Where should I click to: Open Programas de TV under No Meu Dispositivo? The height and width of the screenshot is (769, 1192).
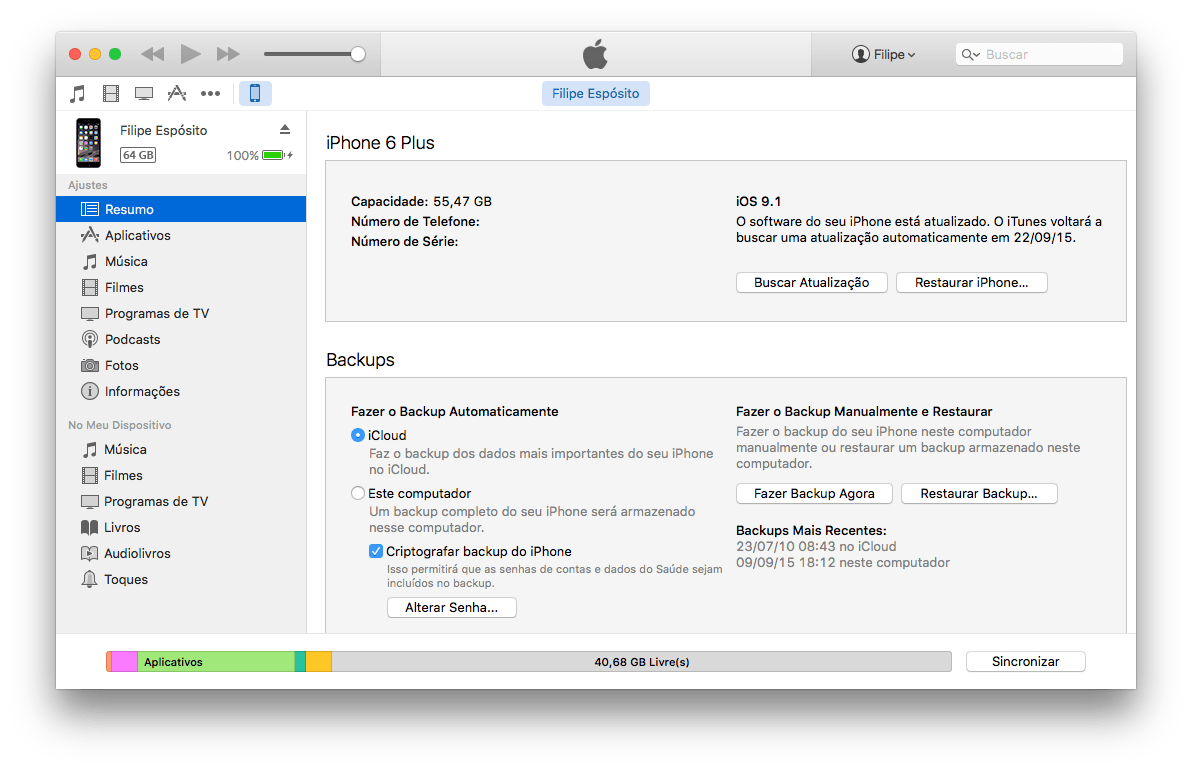click(x=181, y=502)
